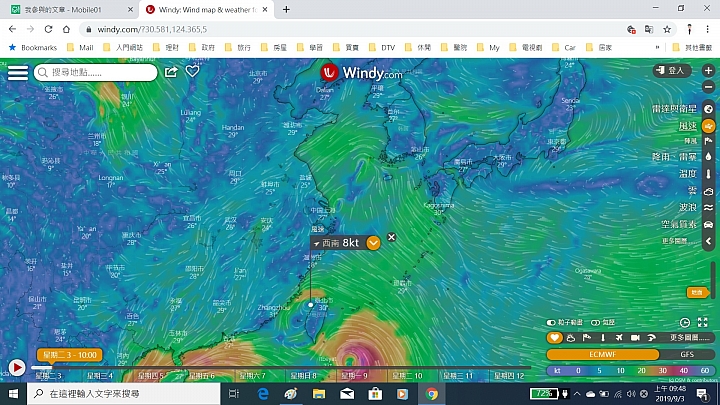The image size is (720, 405).
Task: Show webcams camera POI icon
Action: pyautogui.click(x=635, y=338)
